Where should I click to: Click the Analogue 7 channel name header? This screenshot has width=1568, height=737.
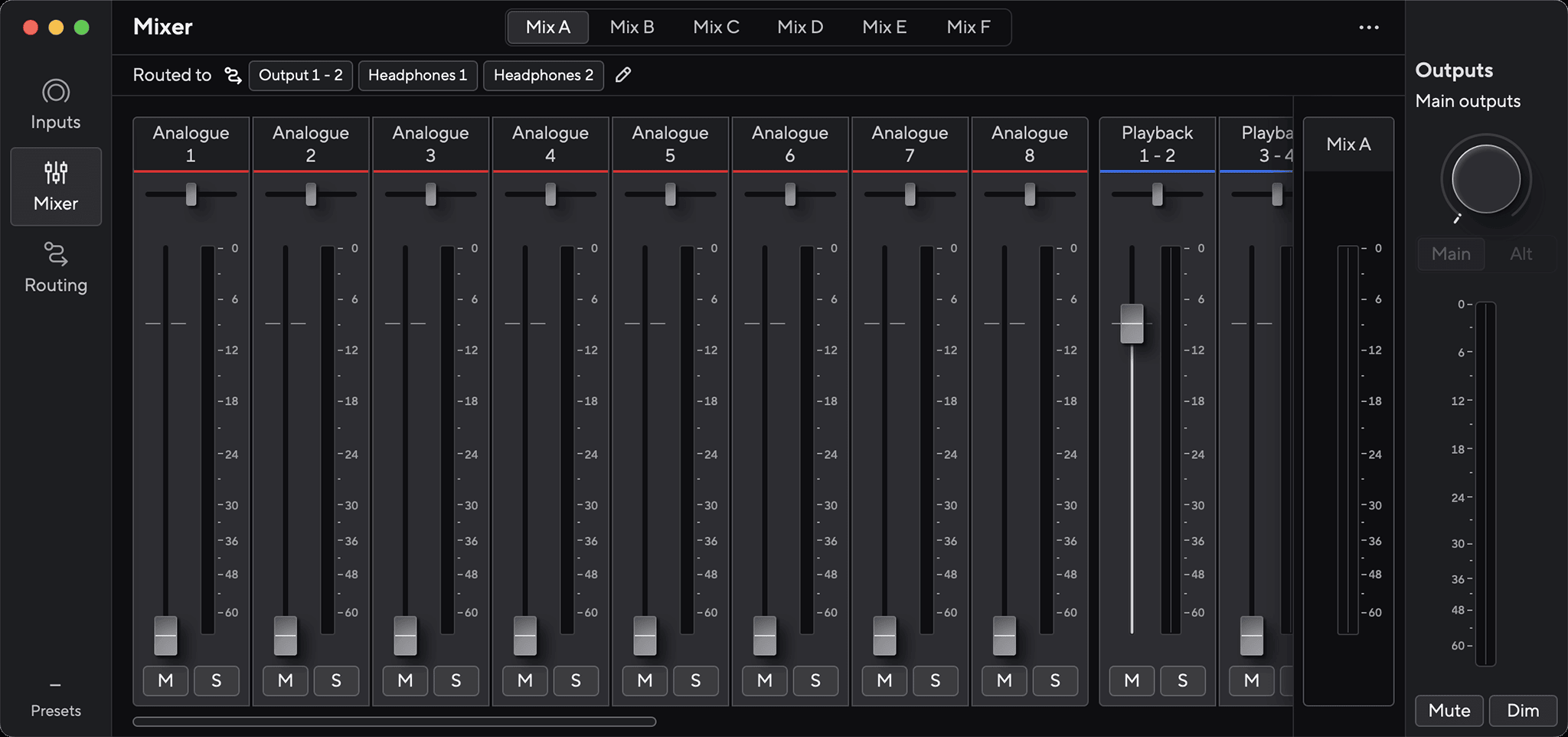[910, 144]
